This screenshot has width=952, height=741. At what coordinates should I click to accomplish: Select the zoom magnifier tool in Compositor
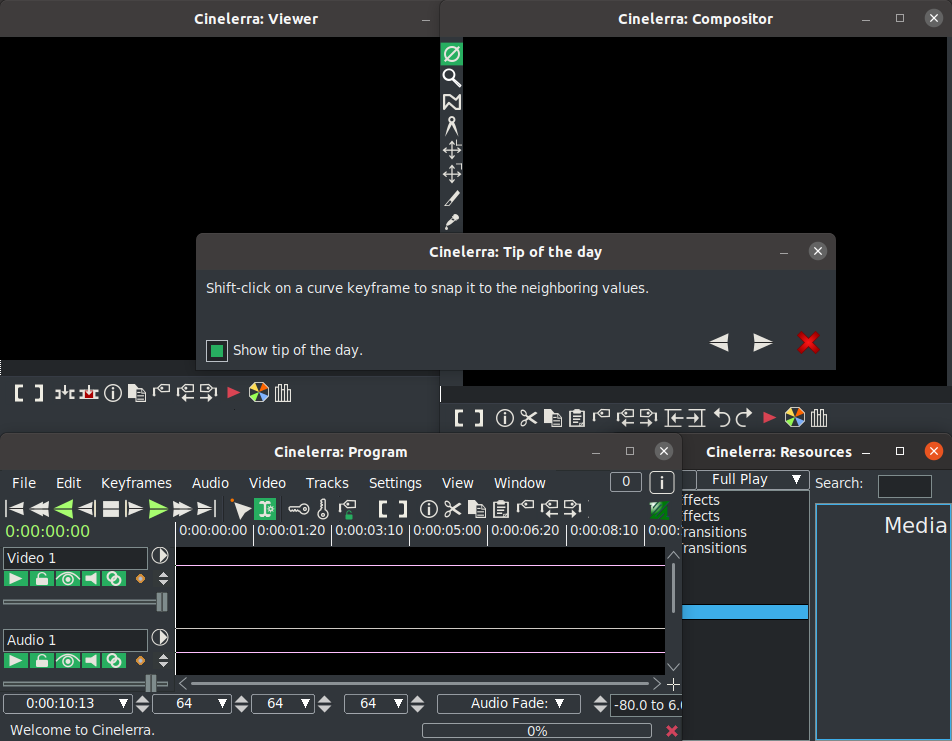coord(452,78)
